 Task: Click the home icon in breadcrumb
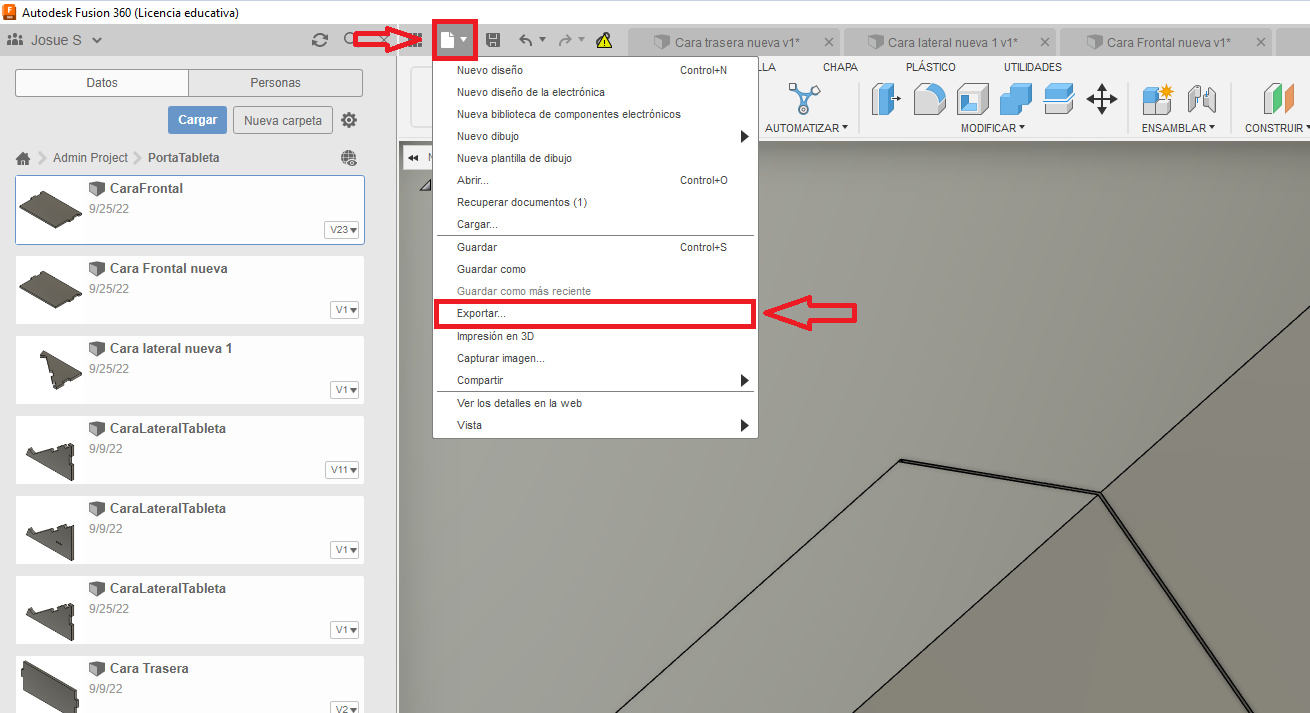(23, 158)
